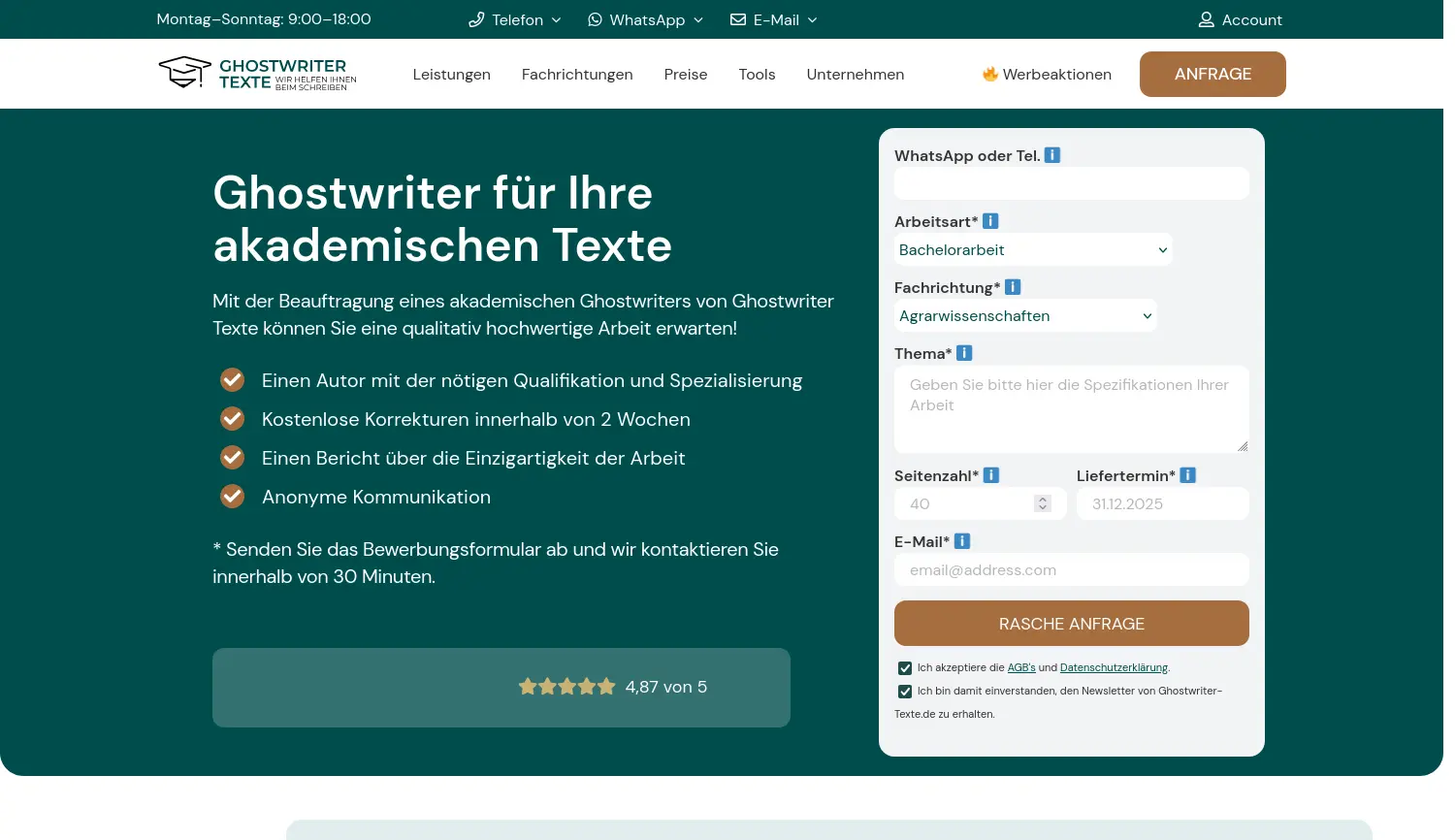Show info tooltip for Liefertermin field
Viewport: 1455px width, 840px height.
1187,474
